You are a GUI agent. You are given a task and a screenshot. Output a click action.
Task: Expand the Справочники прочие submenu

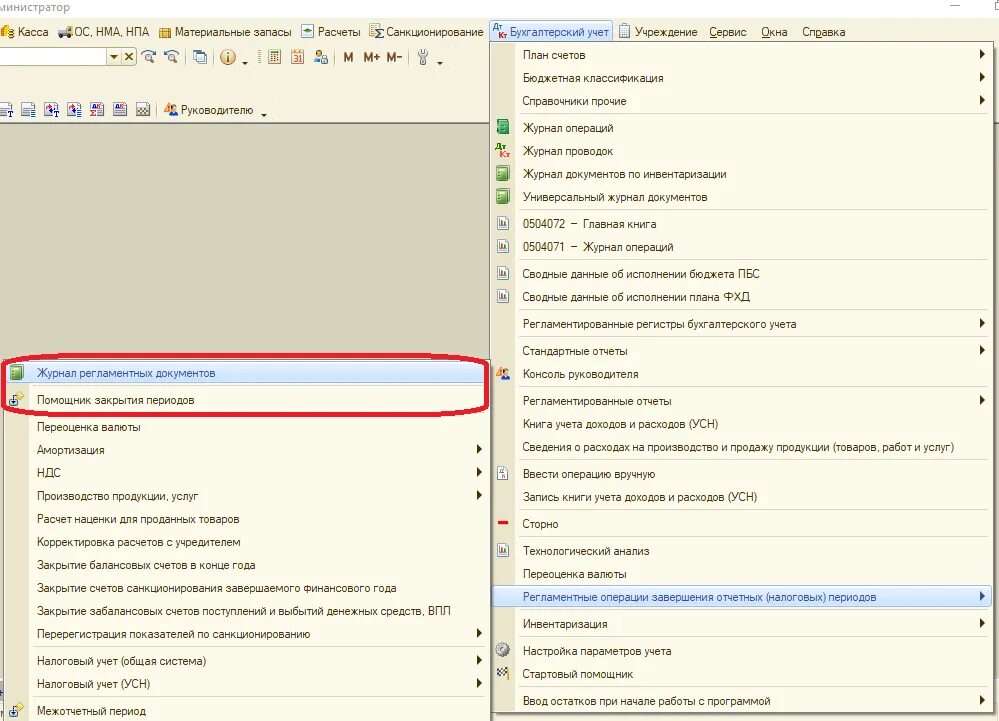coord(982,100)
